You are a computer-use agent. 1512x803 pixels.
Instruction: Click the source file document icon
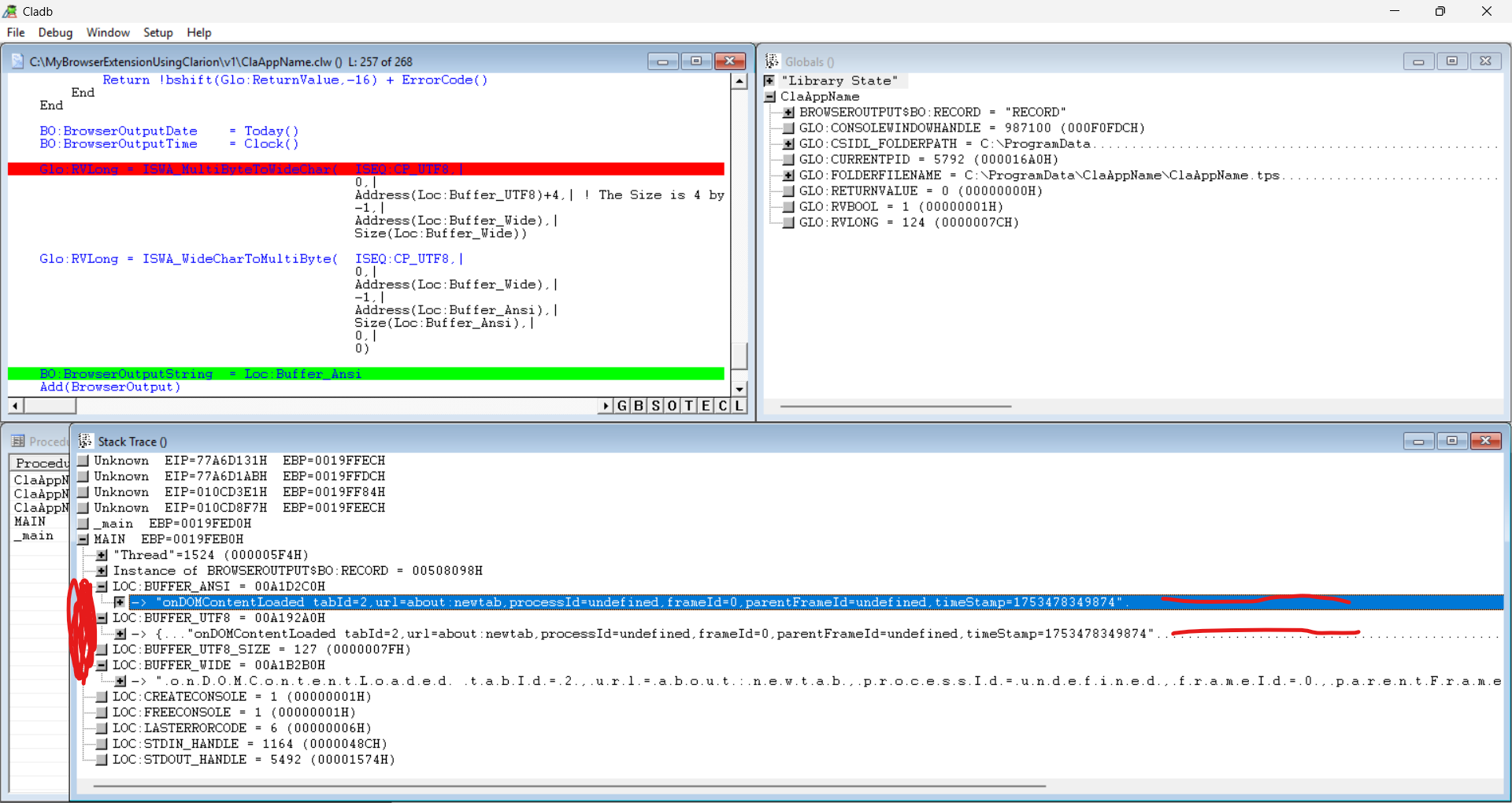(x=17, y=61)
